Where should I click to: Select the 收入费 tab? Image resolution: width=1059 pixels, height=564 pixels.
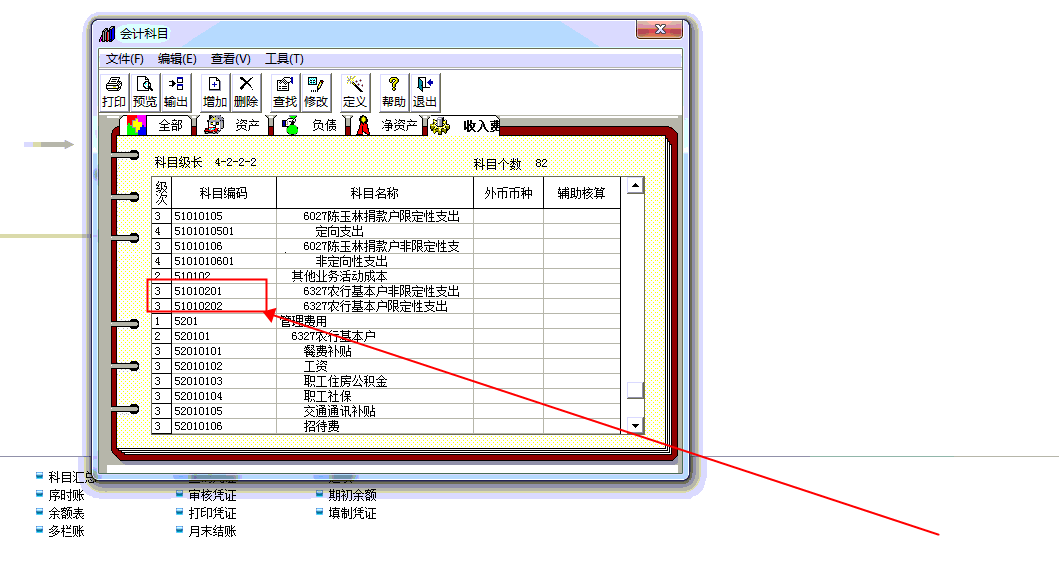click(x=466, y=125)
